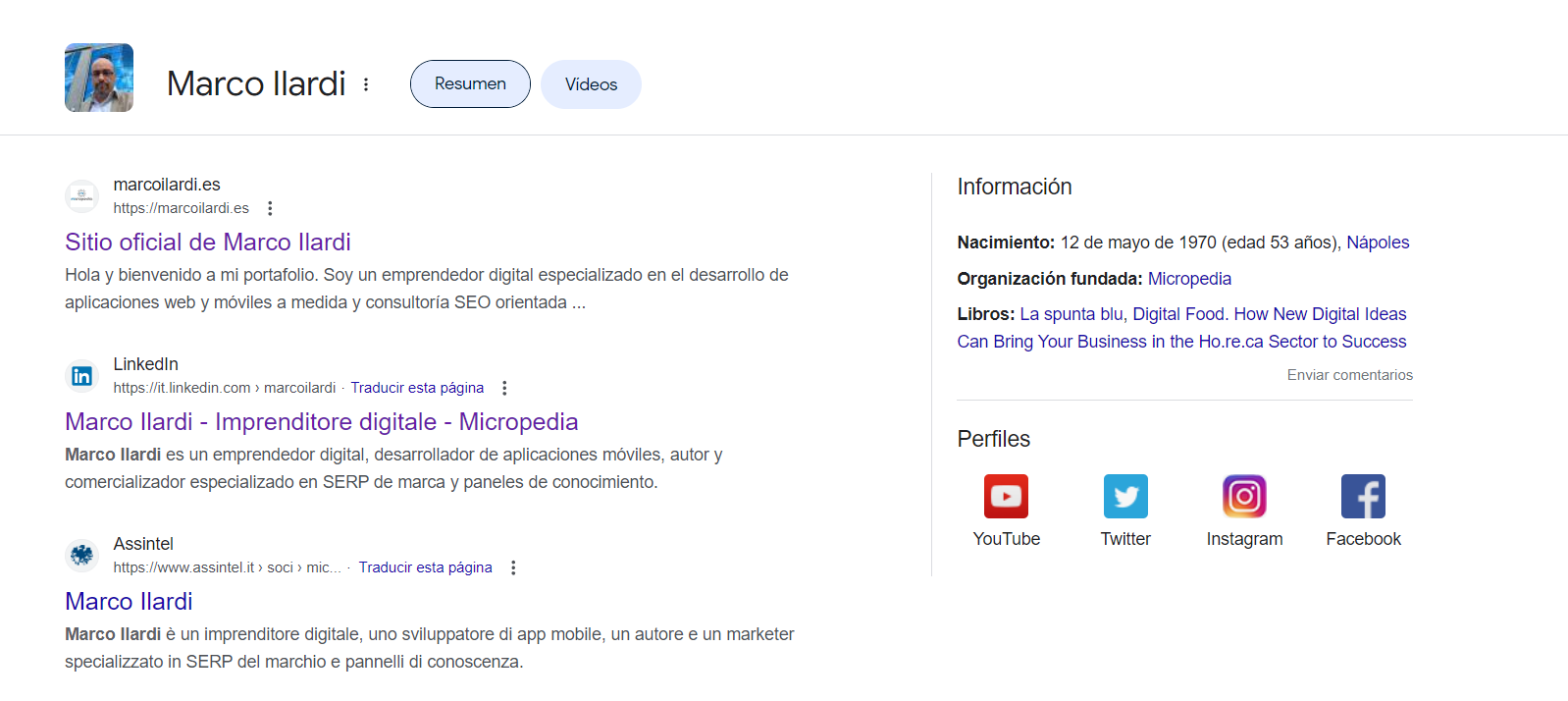Open the LinkedIn Imprenditore digitale result
The height and width of the screenshot is (701, 1568).
(321, 422)
